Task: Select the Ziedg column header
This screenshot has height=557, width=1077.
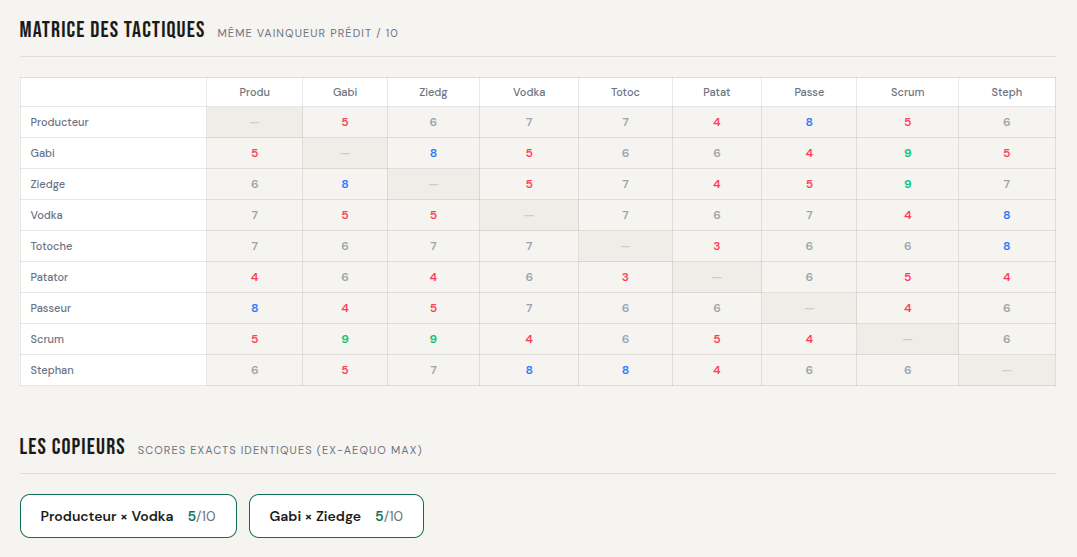Action: coord(433,92)
